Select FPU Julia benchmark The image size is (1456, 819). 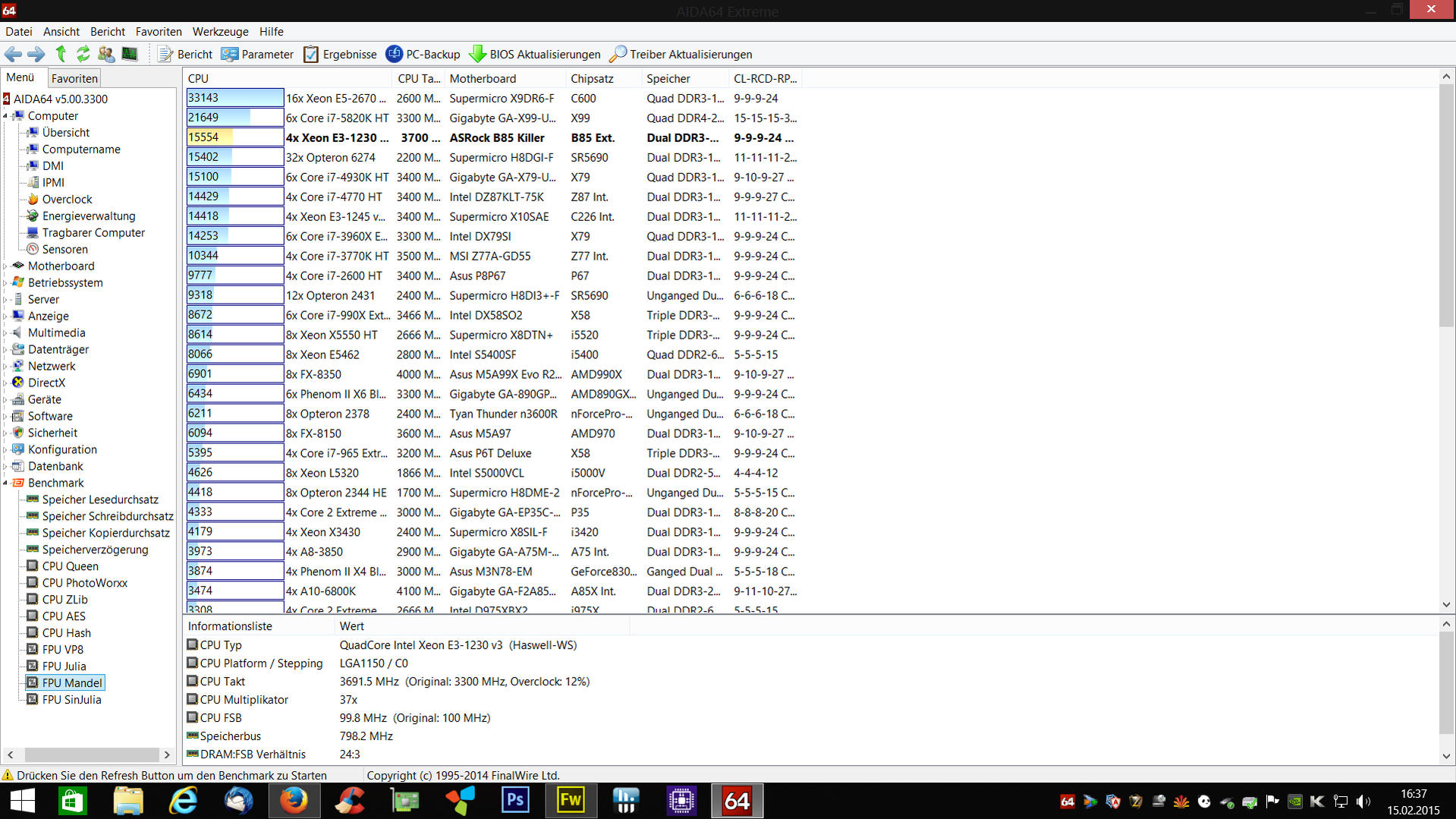click(64, 666)
